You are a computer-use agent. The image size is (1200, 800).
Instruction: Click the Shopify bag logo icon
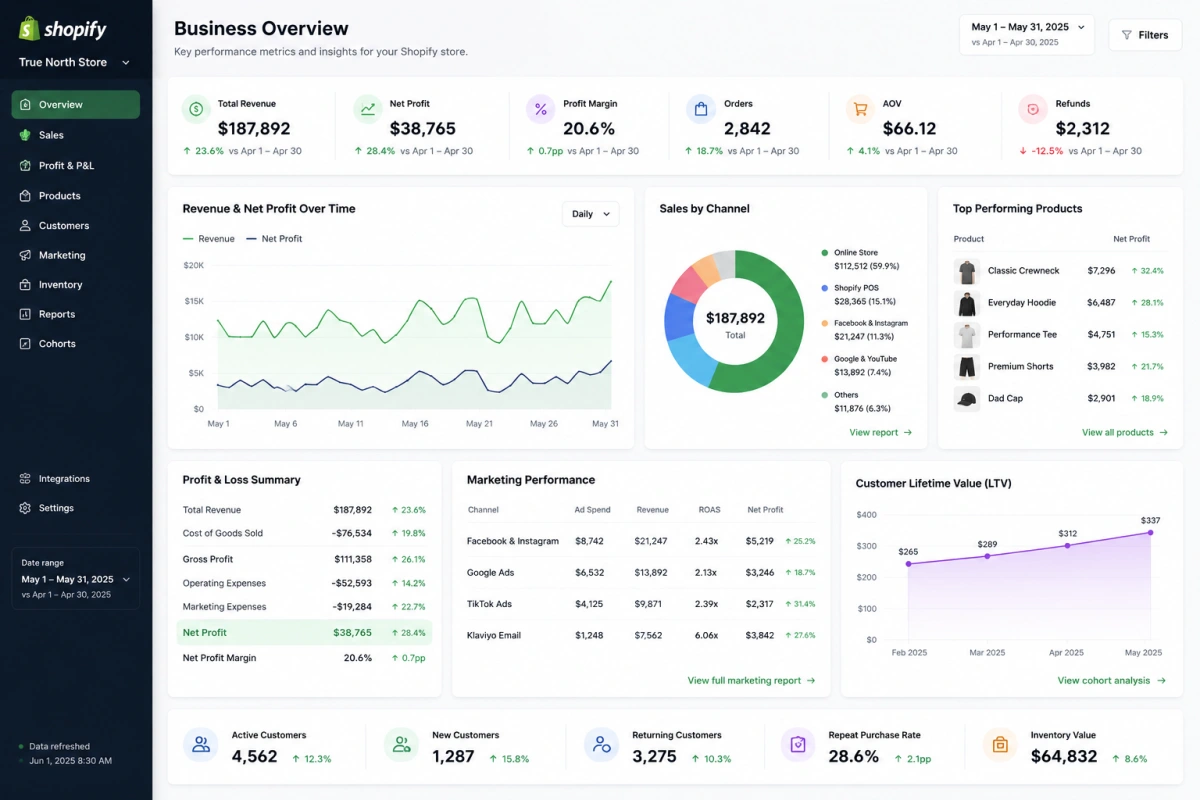(x=28, y=28)
